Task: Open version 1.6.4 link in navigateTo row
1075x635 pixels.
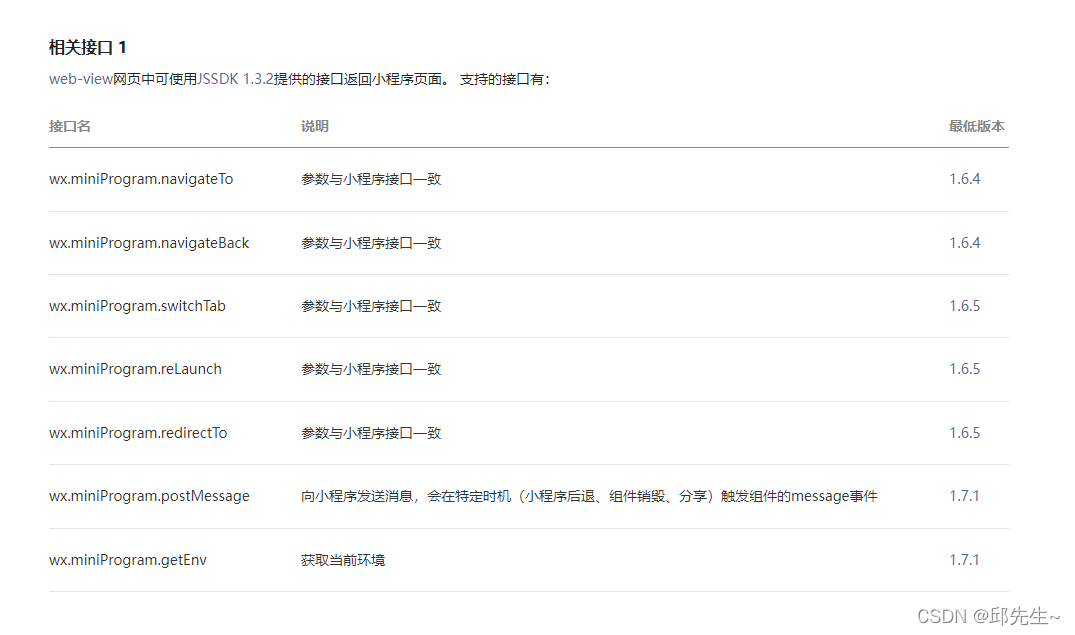Action: [965, 179]
